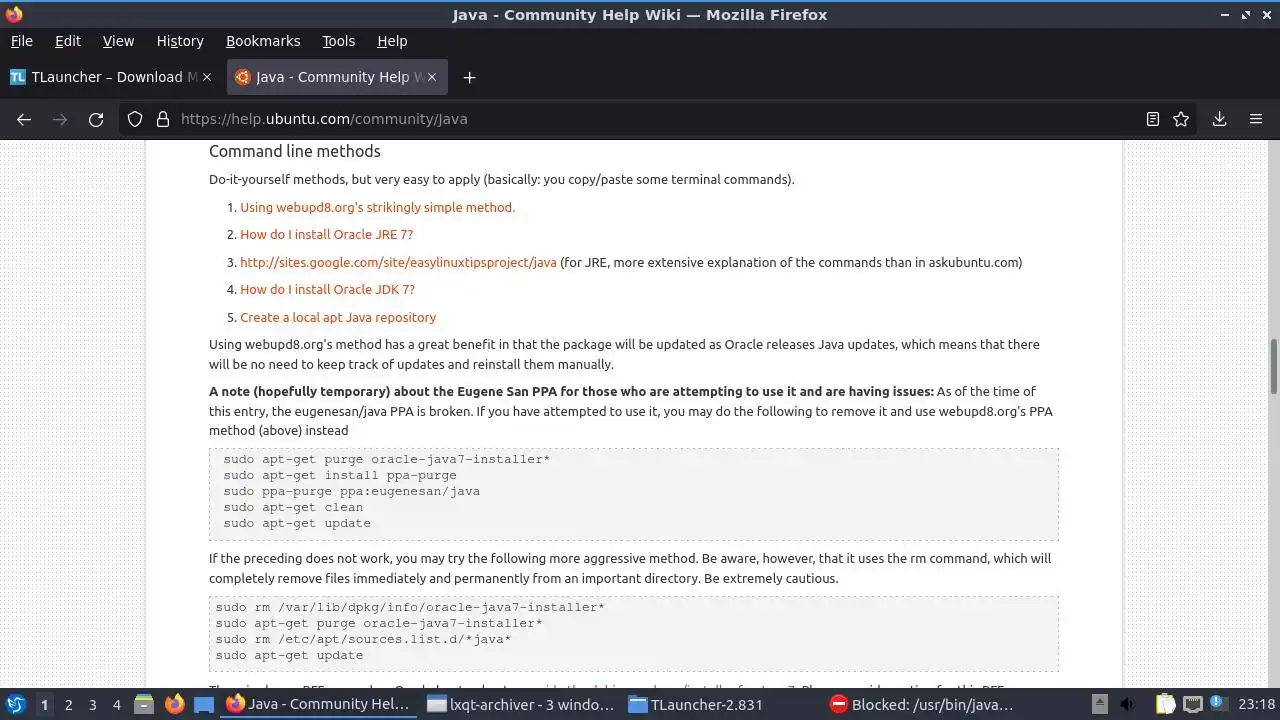Viewport: 1280px width, 720px height.
Task: Open webupd8.org's strikingly simple method link
Action: tap(377, 207)
